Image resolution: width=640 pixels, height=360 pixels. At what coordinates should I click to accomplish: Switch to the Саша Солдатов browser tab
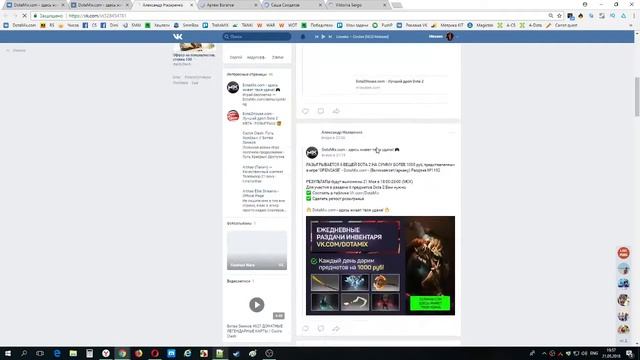tap(292, 5)
